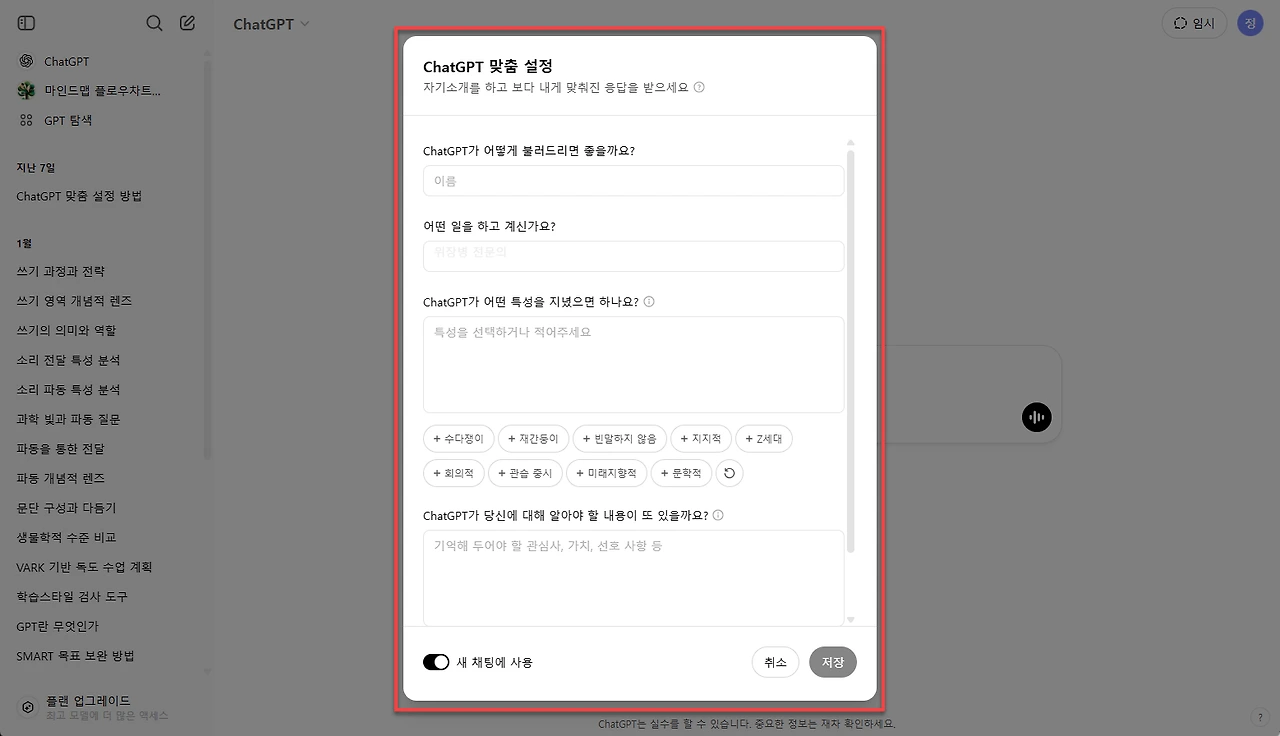
Task: Click the 임시 temporary chat button
Action: 1194,23
